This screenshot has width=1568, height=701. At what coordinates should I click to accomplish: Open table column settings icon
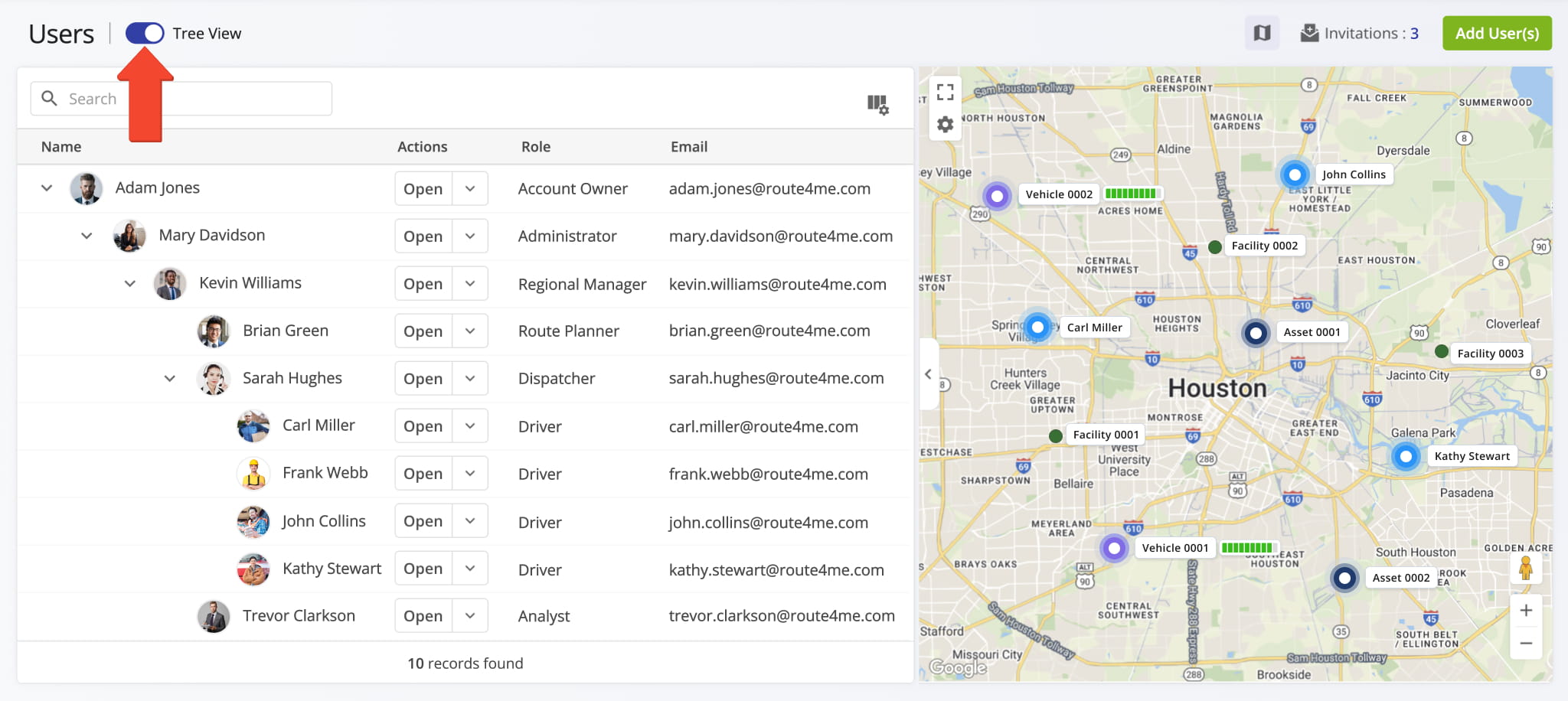(x=877, y=104)
